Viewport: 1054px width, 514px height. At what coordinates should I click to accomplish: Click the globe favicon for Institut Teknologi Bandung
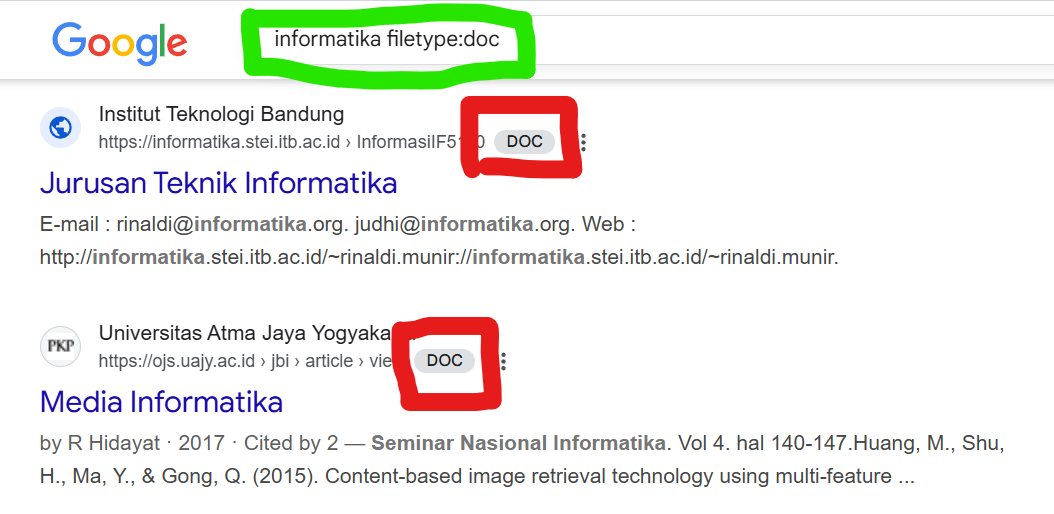[60, 128]
